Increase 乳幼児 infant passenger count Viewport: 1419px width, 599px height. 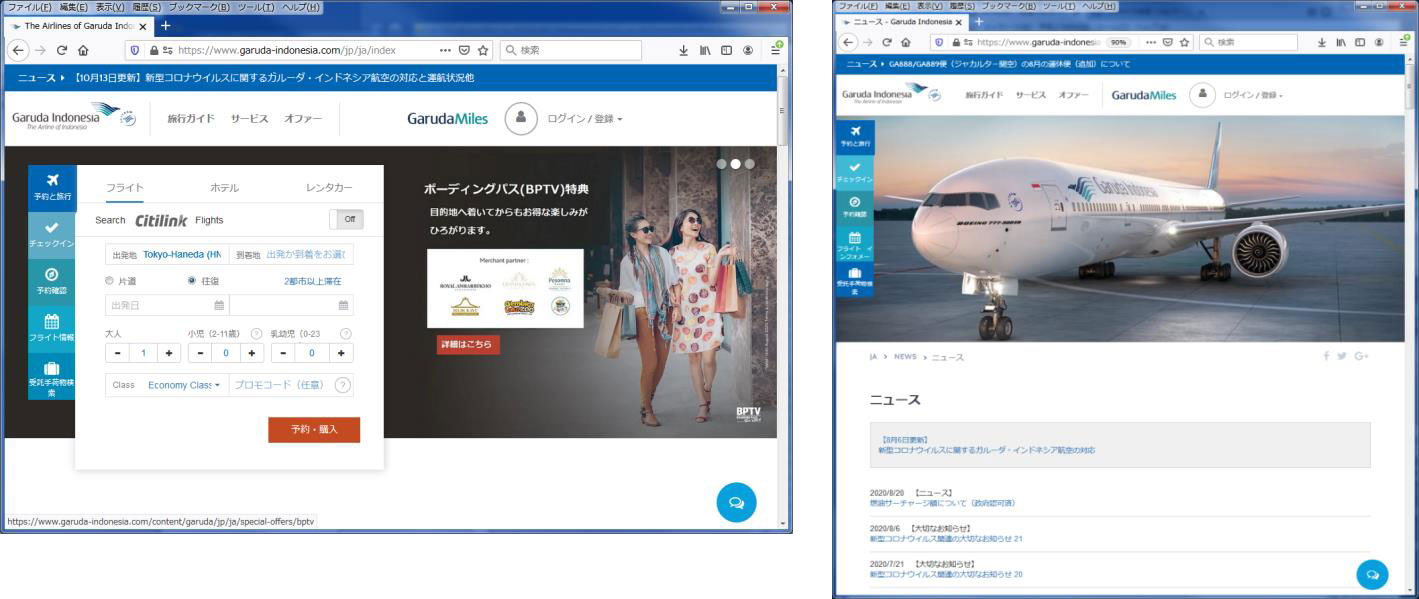point(341,353)
